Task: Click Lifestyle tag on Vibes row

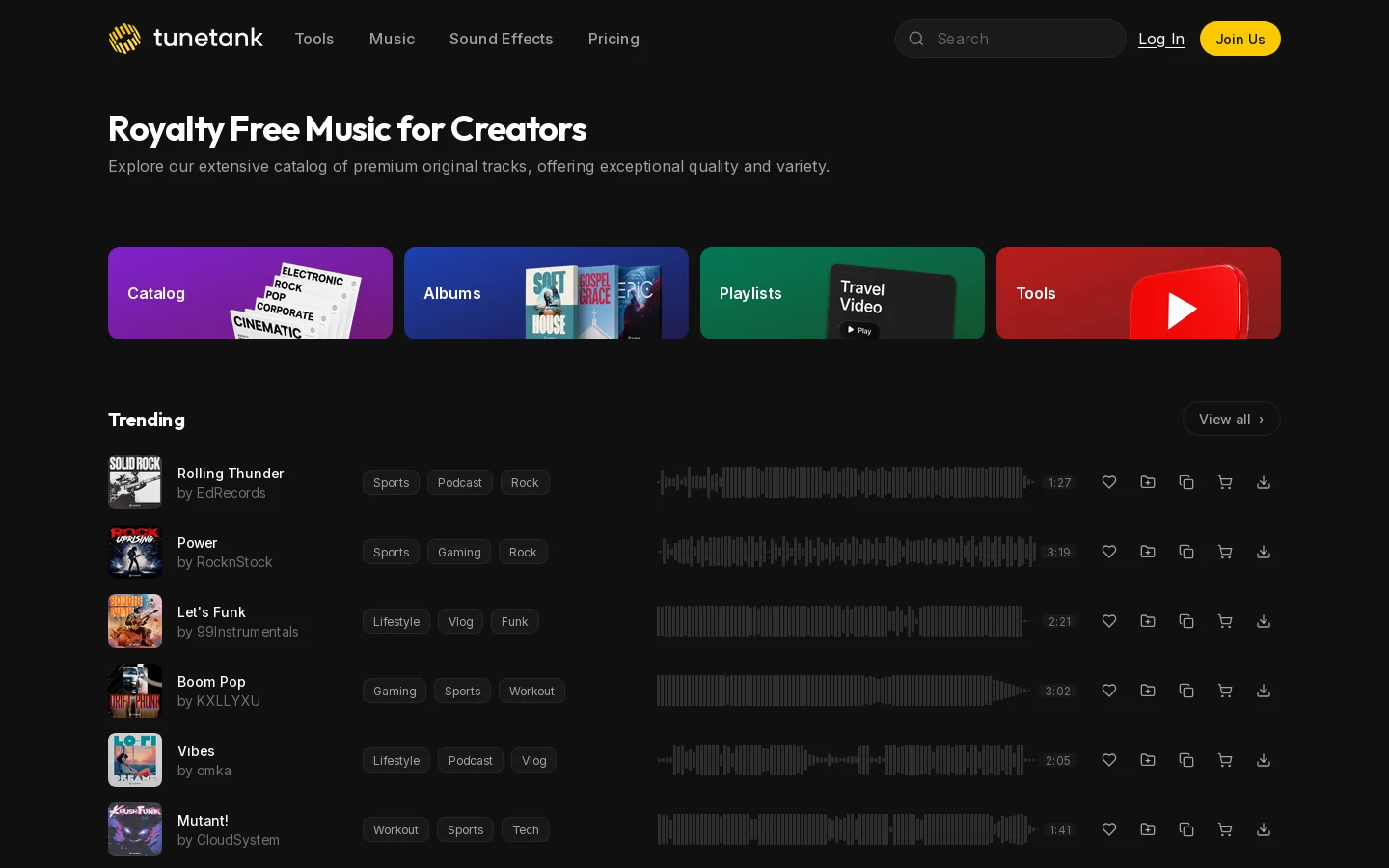Action: coord(396,760)
